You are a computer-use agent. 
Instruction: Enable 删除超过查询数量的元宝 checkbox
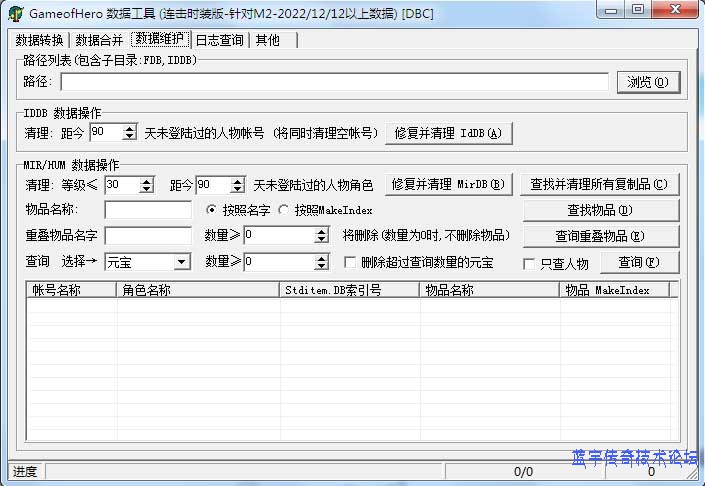click(x=350, y=262)
